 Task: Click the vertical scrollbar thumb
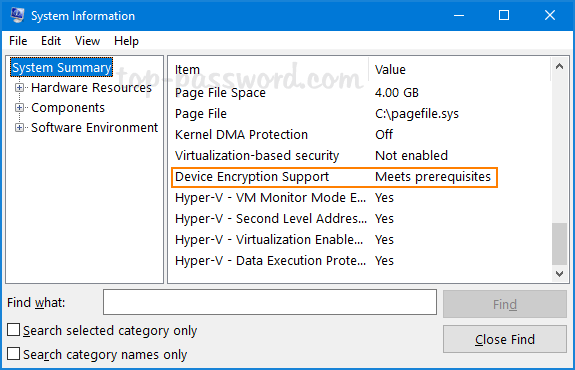(x=559, y=243)
